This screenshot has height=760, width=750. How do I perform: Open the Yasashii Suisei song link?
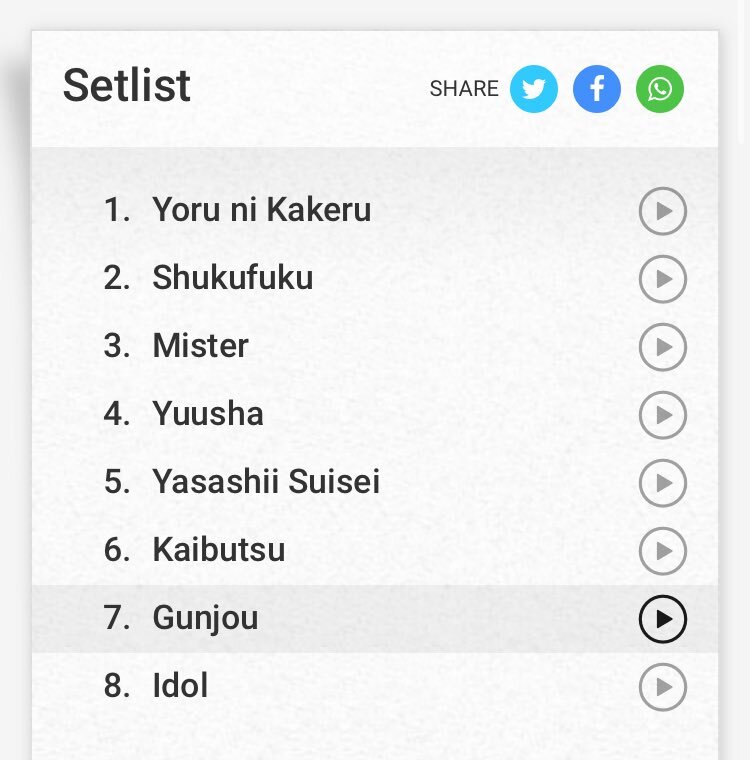(x=266, y=481)
